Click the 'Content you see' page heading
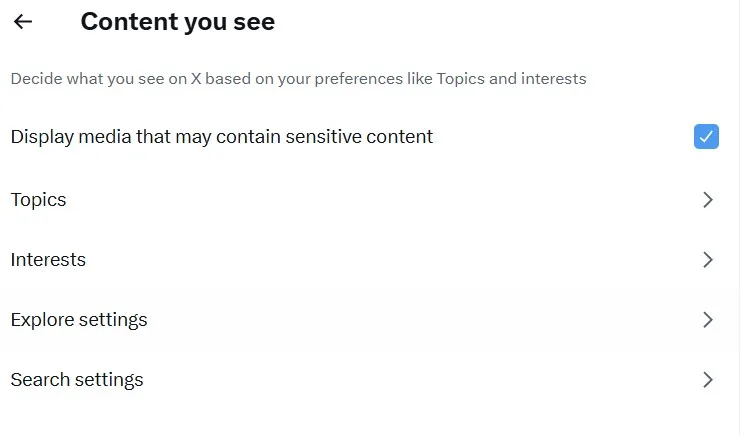Viewport: 745px width, 435px height. [x=178, y=22]
